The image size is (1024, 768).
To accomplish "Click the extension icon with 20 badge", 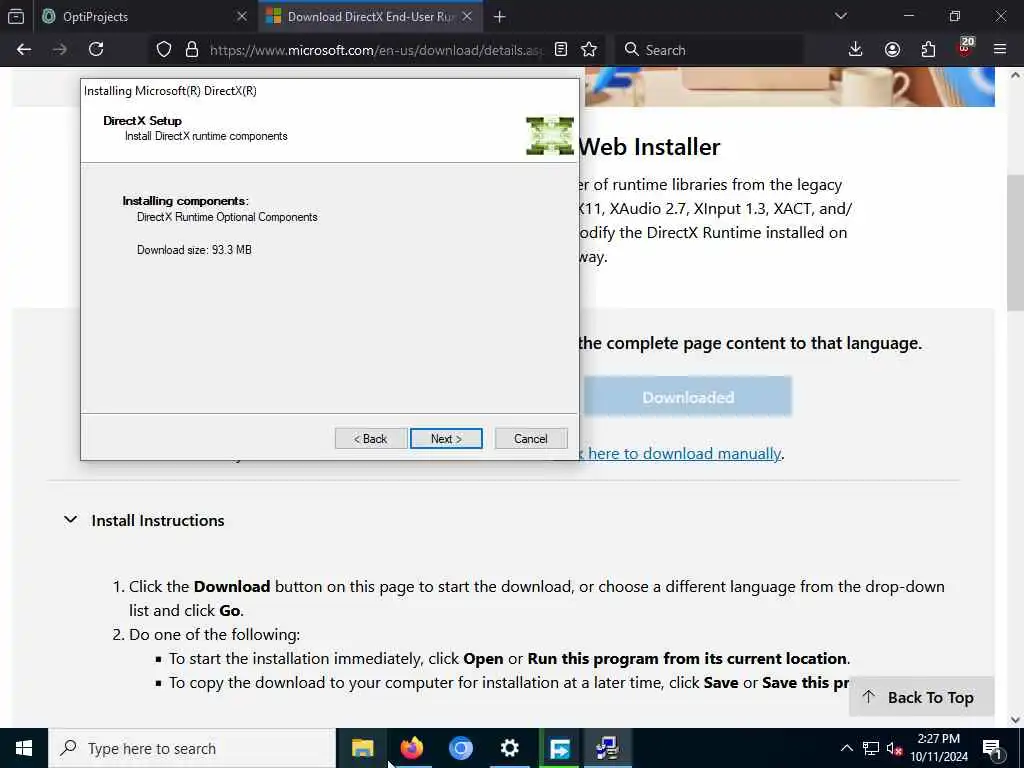I will coord(965,48).
